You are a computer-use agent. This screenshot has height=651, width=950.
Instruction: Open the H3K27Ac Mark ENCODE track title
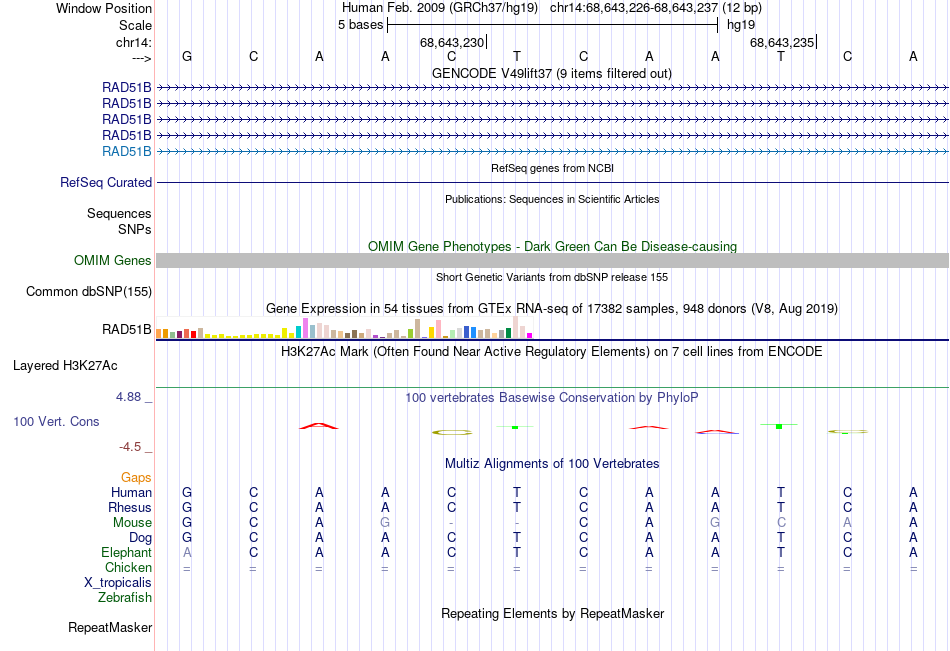(552, 352)
